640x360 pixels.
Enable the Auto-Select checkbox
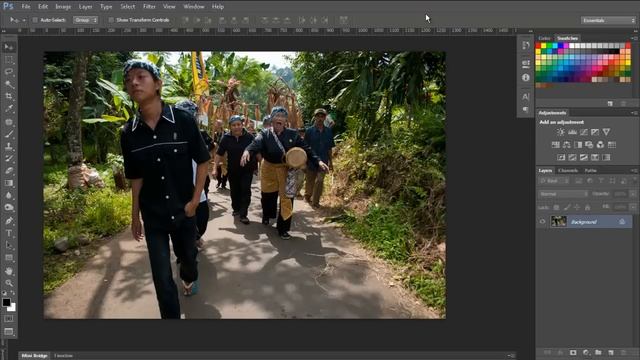35,20
